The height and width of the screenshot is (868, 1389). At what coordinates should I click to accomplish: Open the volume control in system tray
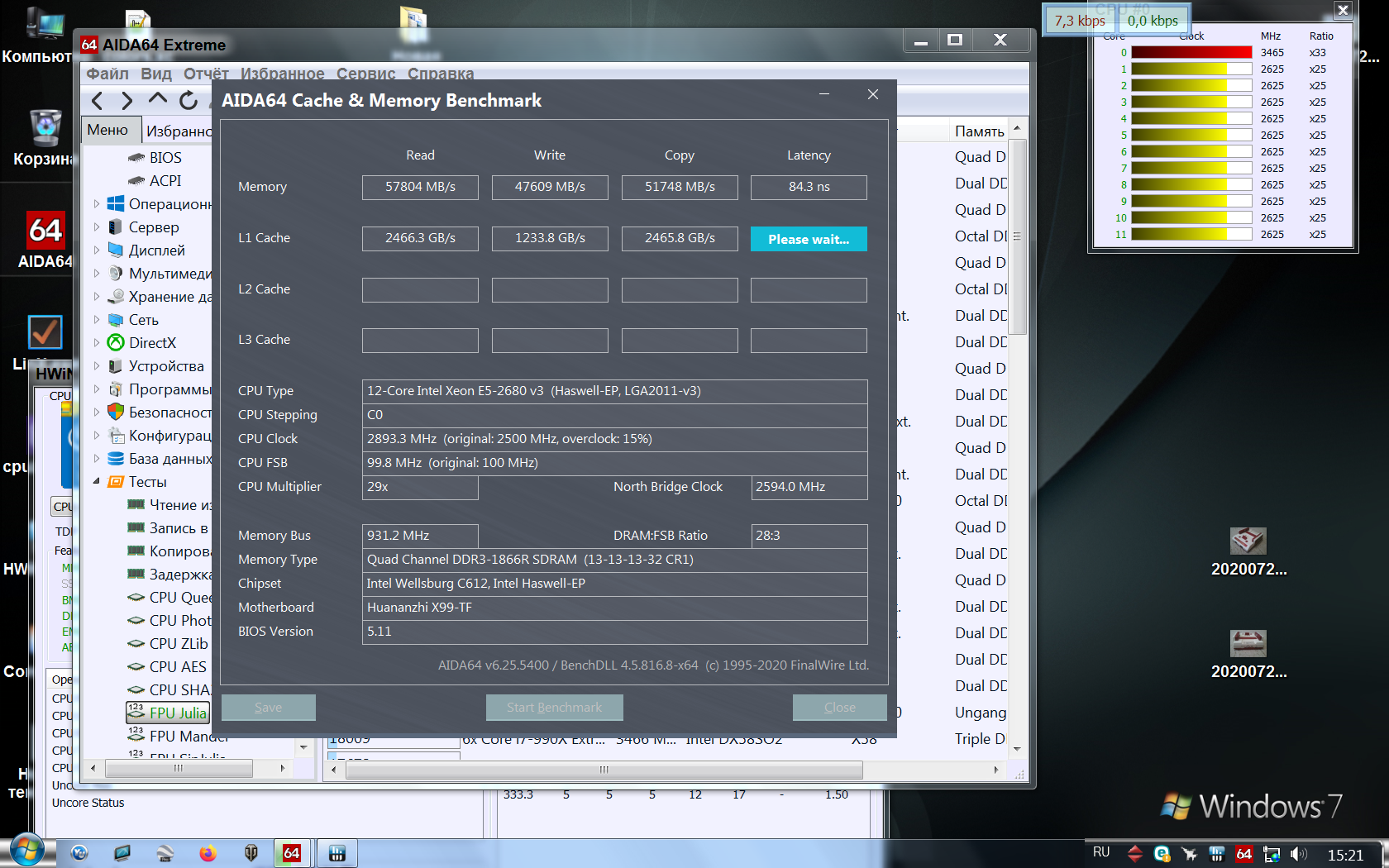(x=1299, y=854)
